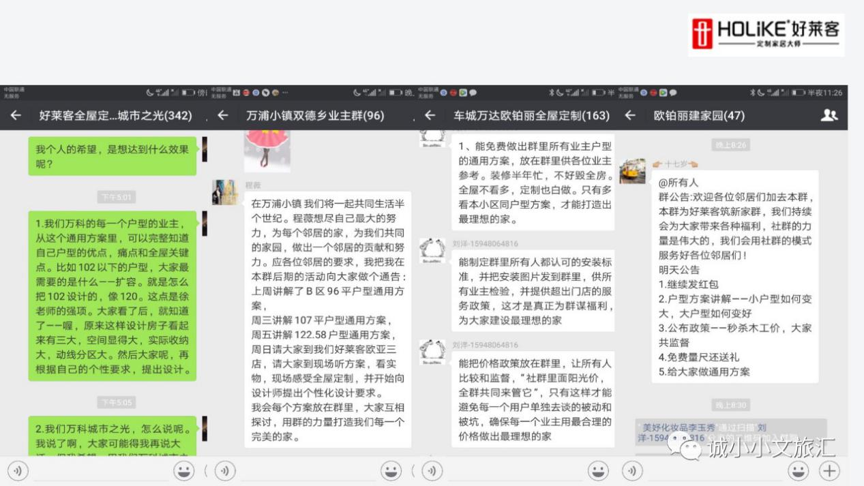Click status bar clock 半夜11:26

click(825, 93)
